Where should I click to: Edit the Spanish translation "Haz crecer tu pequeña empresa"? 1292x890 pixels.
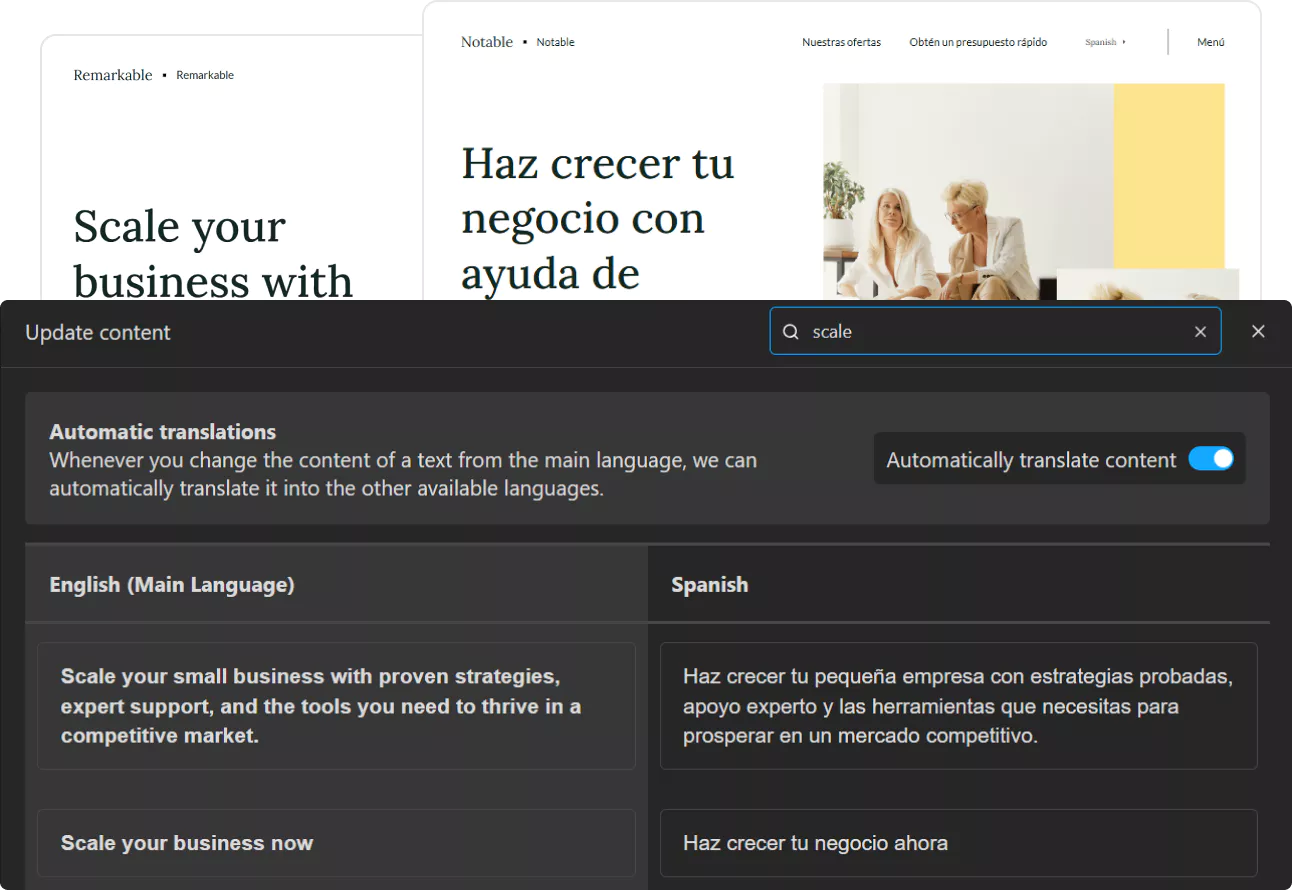pos(957,706)
